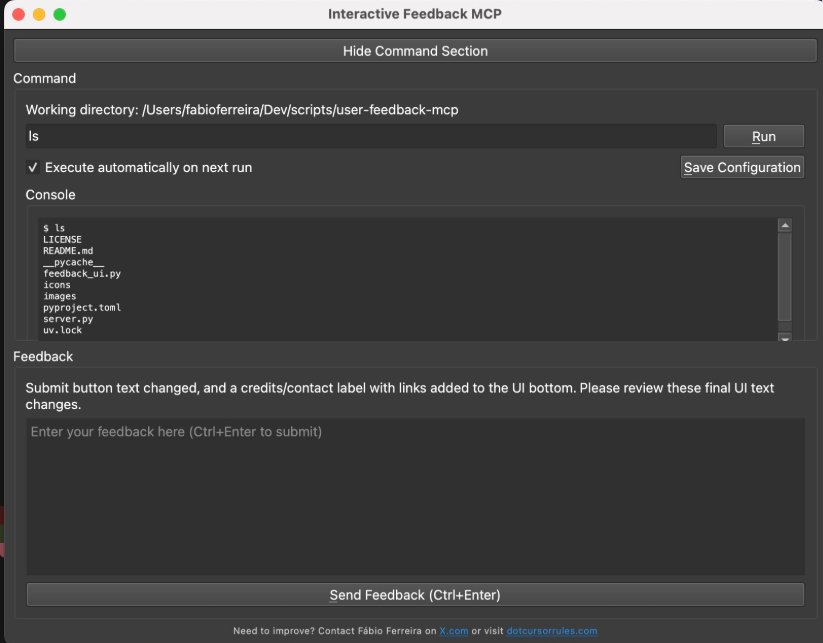This screenshot has height=643, width=823.
Task: Open the X.com link
Action: coord(453,631)
